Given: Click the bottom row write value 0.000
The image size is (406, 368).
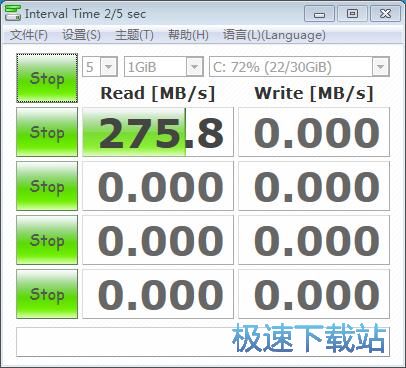Looking at the screenshot, I should 314,294.
